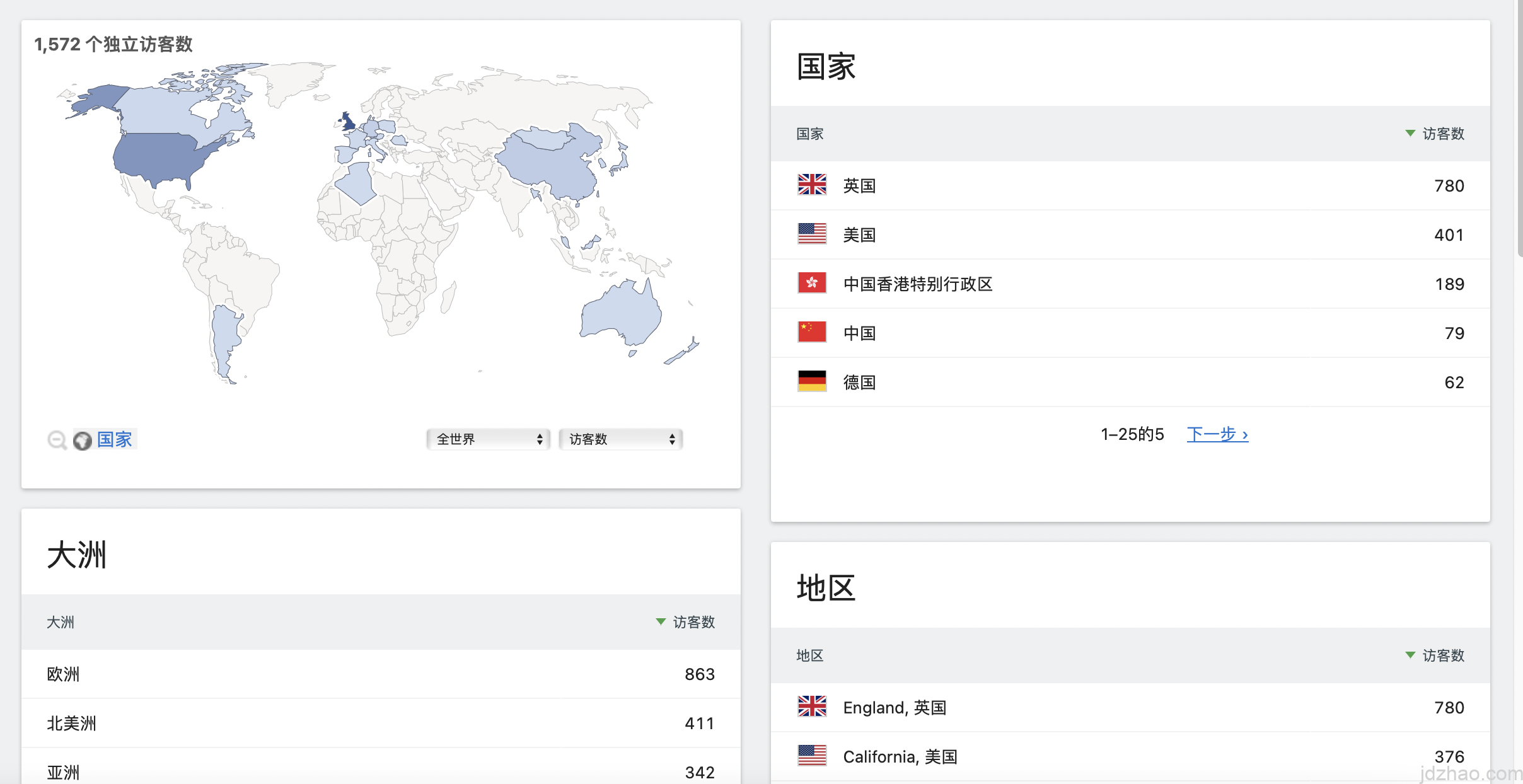Click the California US flag icon
This screenshot has height=784, width=1523.
pyautogui.click(x=811, y=756)
